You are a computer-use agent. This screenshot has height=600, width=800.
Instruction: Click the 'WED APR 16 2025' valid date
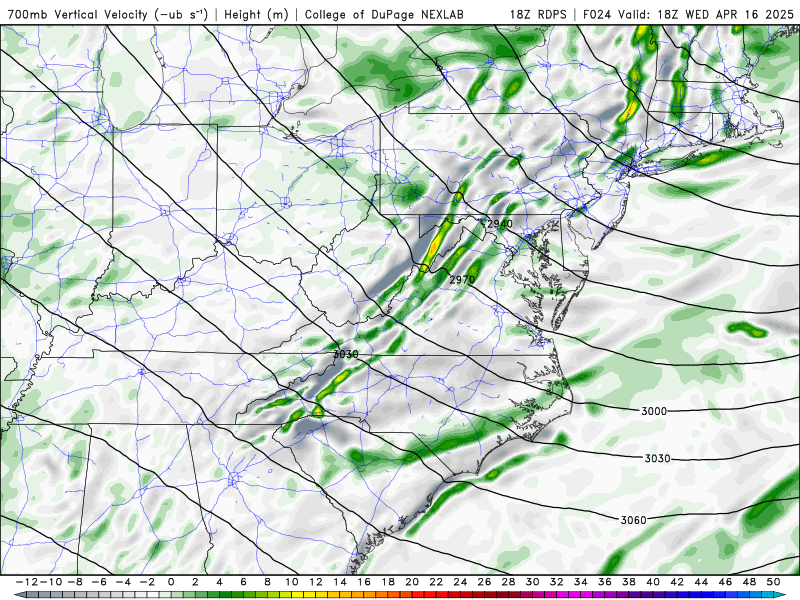tap(739, 14)
